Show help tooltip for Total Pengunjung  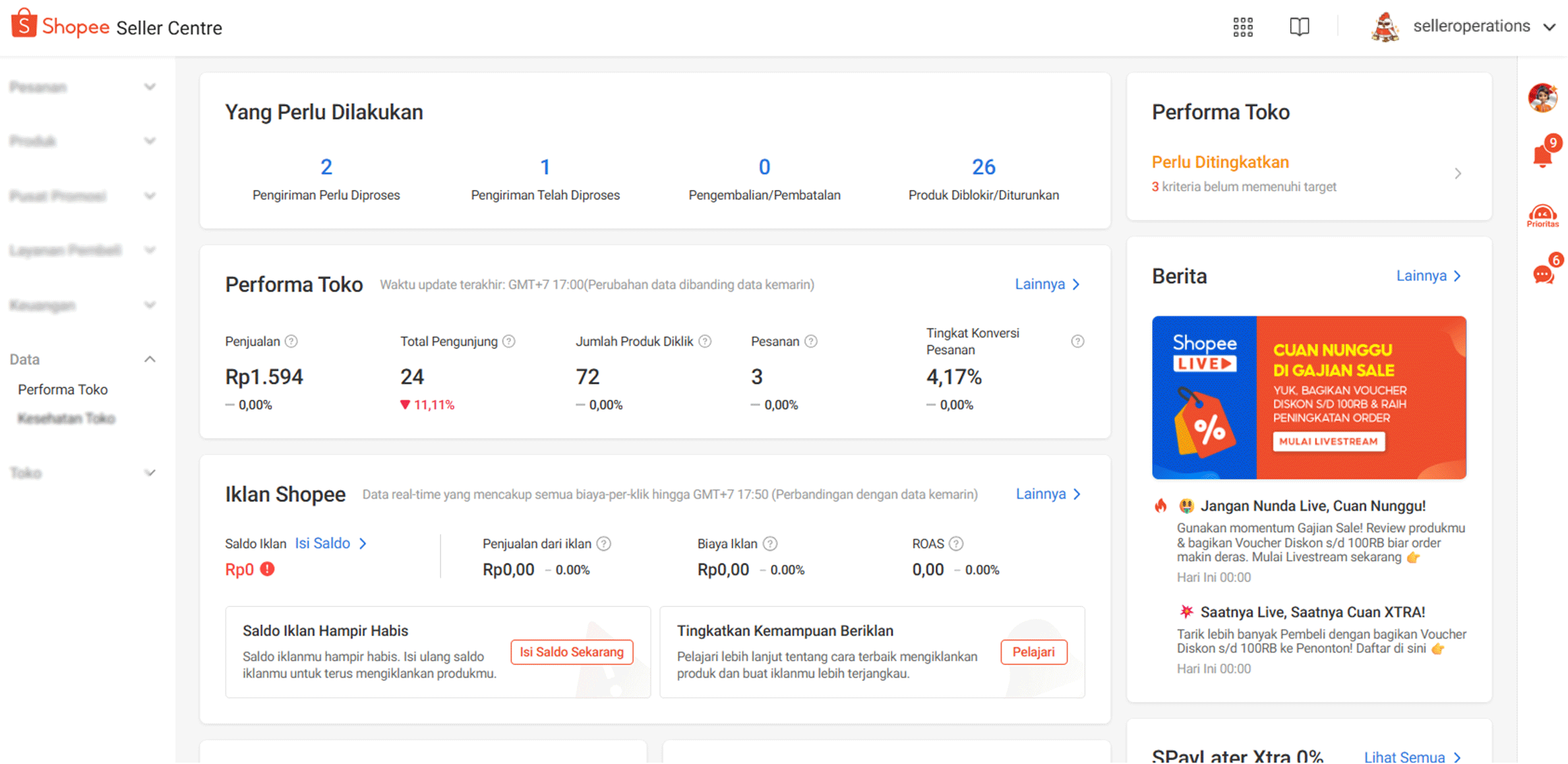tap(508, 341)
